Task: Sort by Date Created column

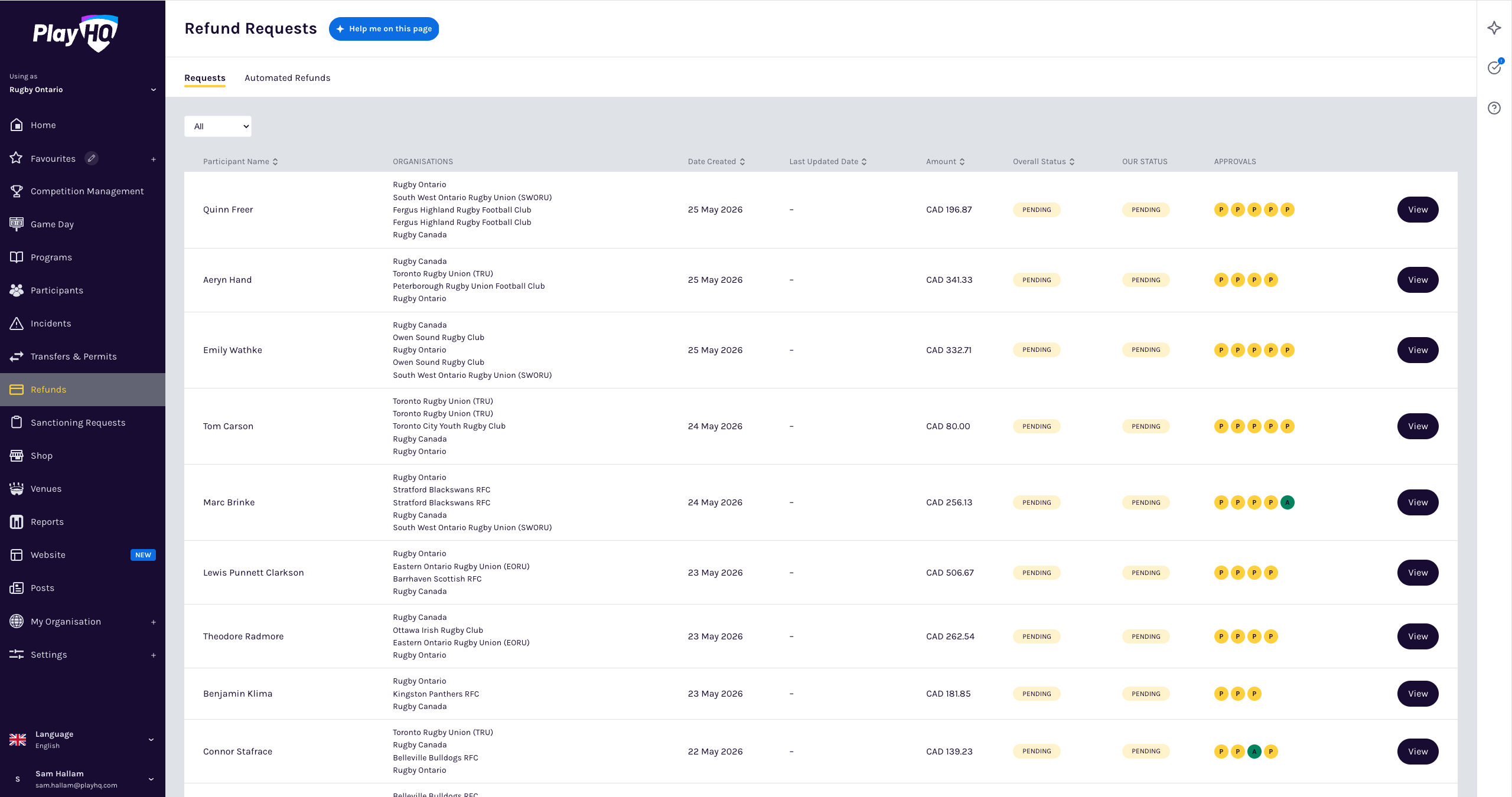Action: (716, 162)
